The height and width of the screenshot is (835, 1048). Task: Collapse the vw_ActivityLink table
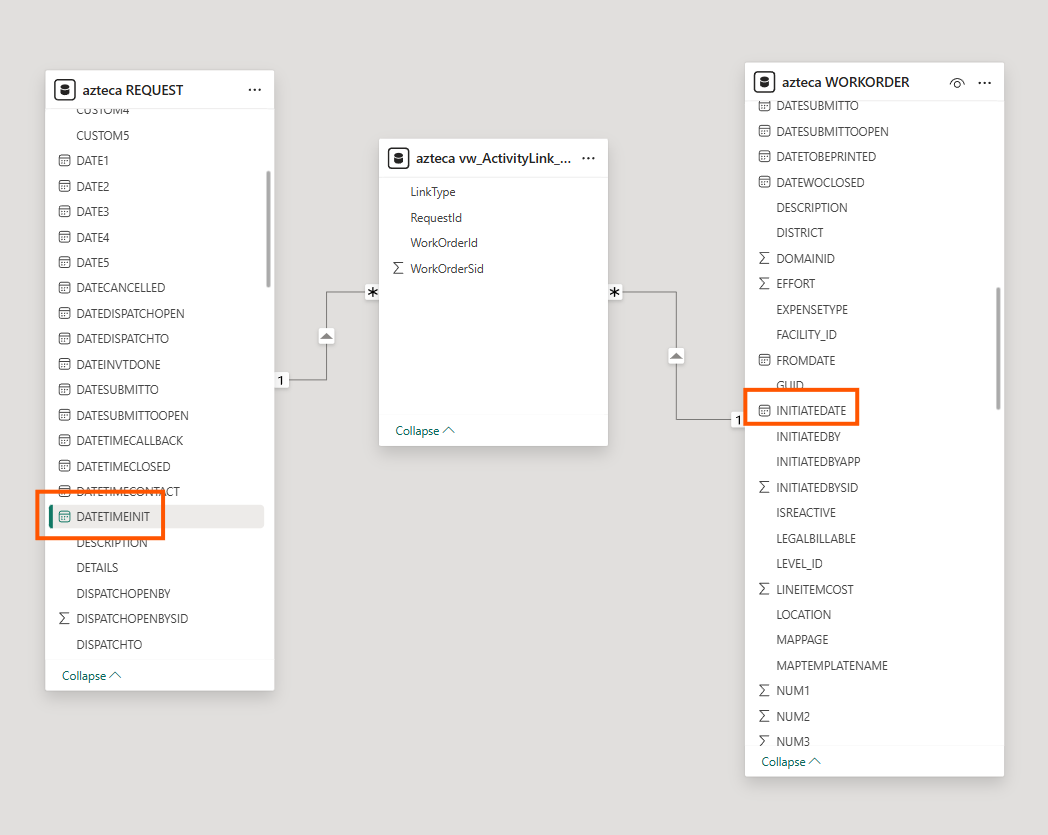coord(425,431)
